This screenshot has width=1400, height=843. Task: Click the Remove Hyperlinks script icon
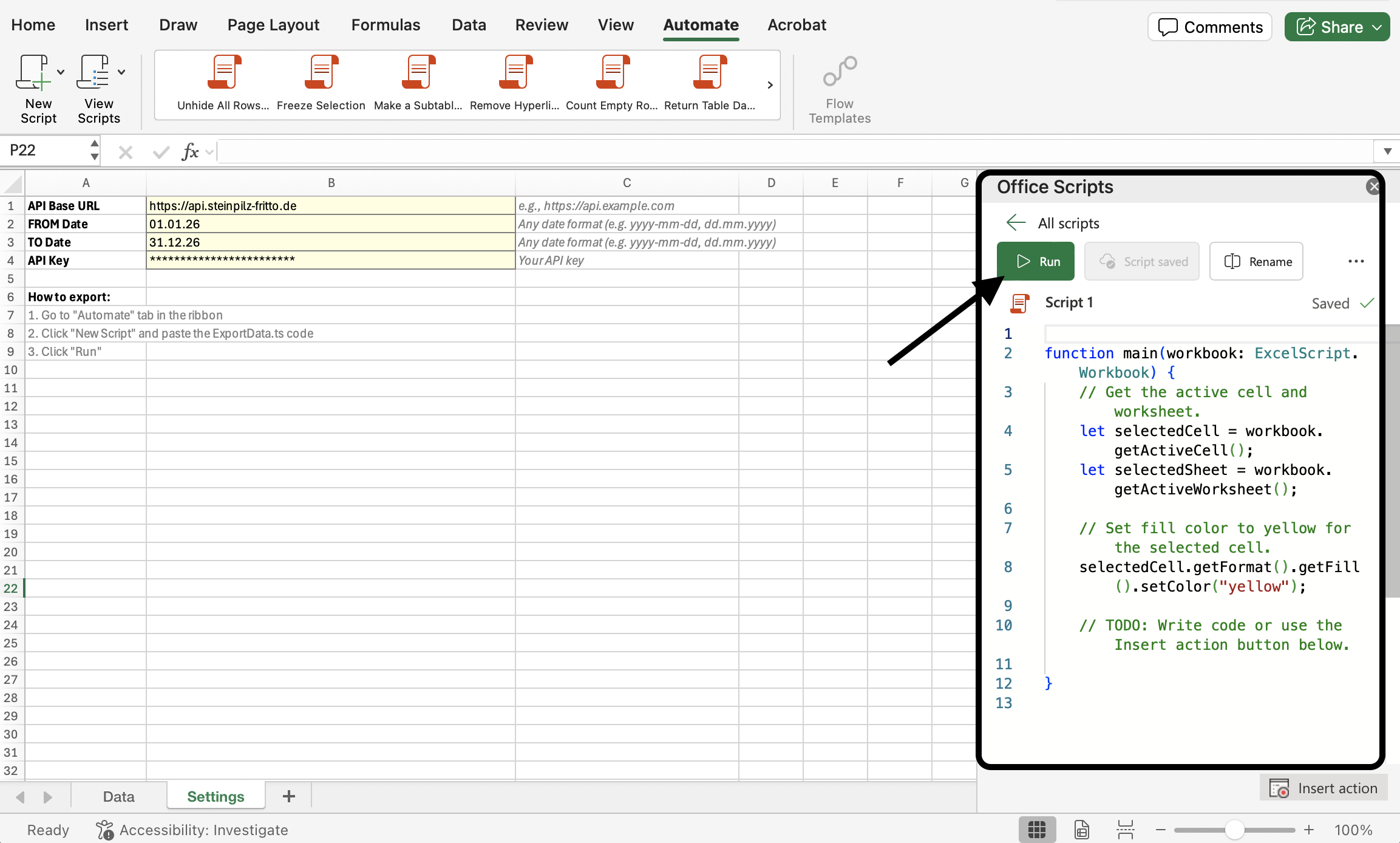coord(515,73)
